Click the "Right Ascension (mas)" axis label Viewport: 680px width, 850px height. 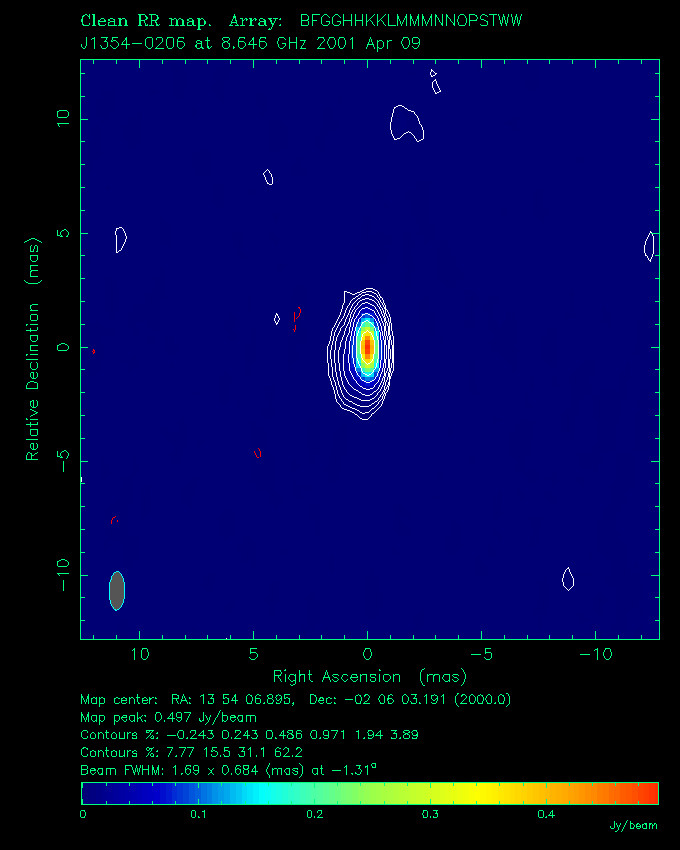point(369,677)
